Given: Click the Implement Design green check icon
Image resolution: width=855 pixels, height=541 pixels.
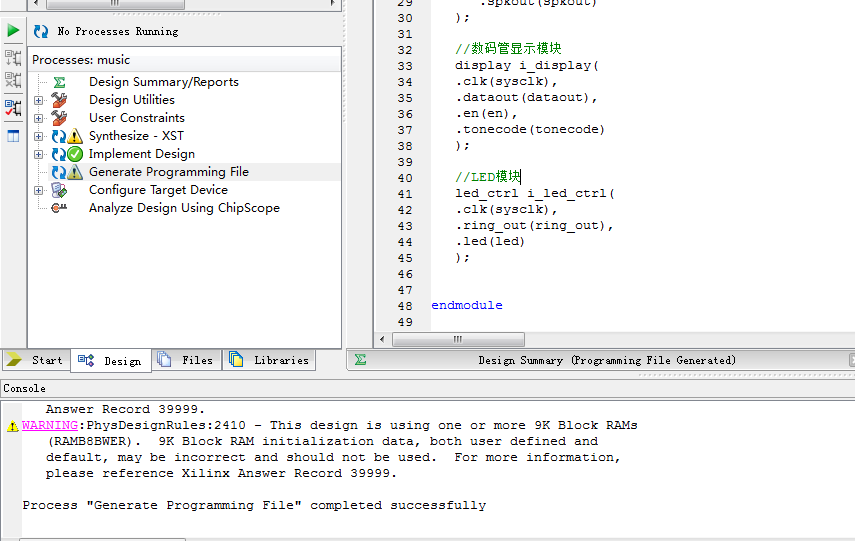Looking at the screenshot, I should click(75, 154).
